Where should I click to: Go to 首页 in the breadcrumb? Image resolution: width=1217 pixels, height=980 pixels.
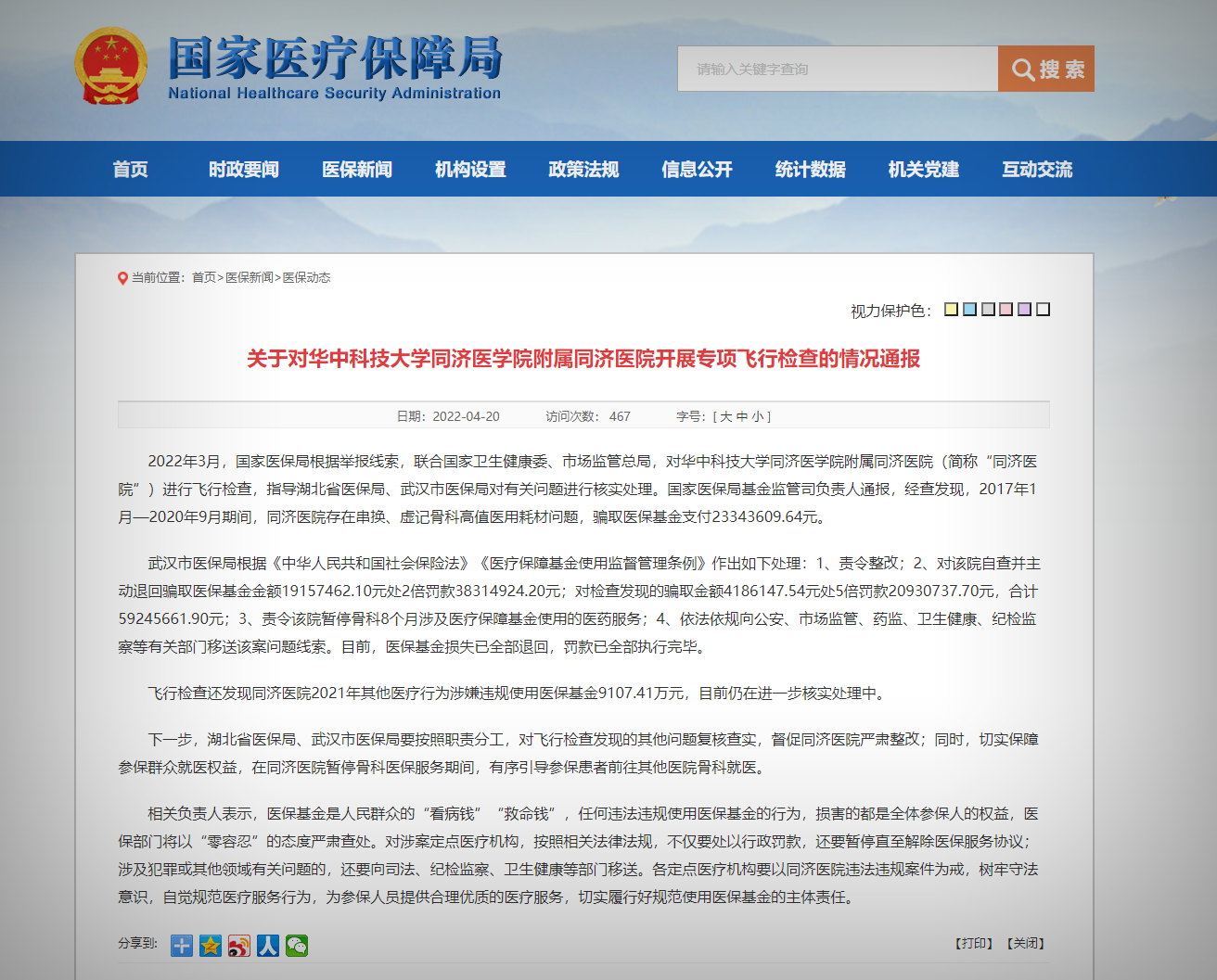coord(204,277)
